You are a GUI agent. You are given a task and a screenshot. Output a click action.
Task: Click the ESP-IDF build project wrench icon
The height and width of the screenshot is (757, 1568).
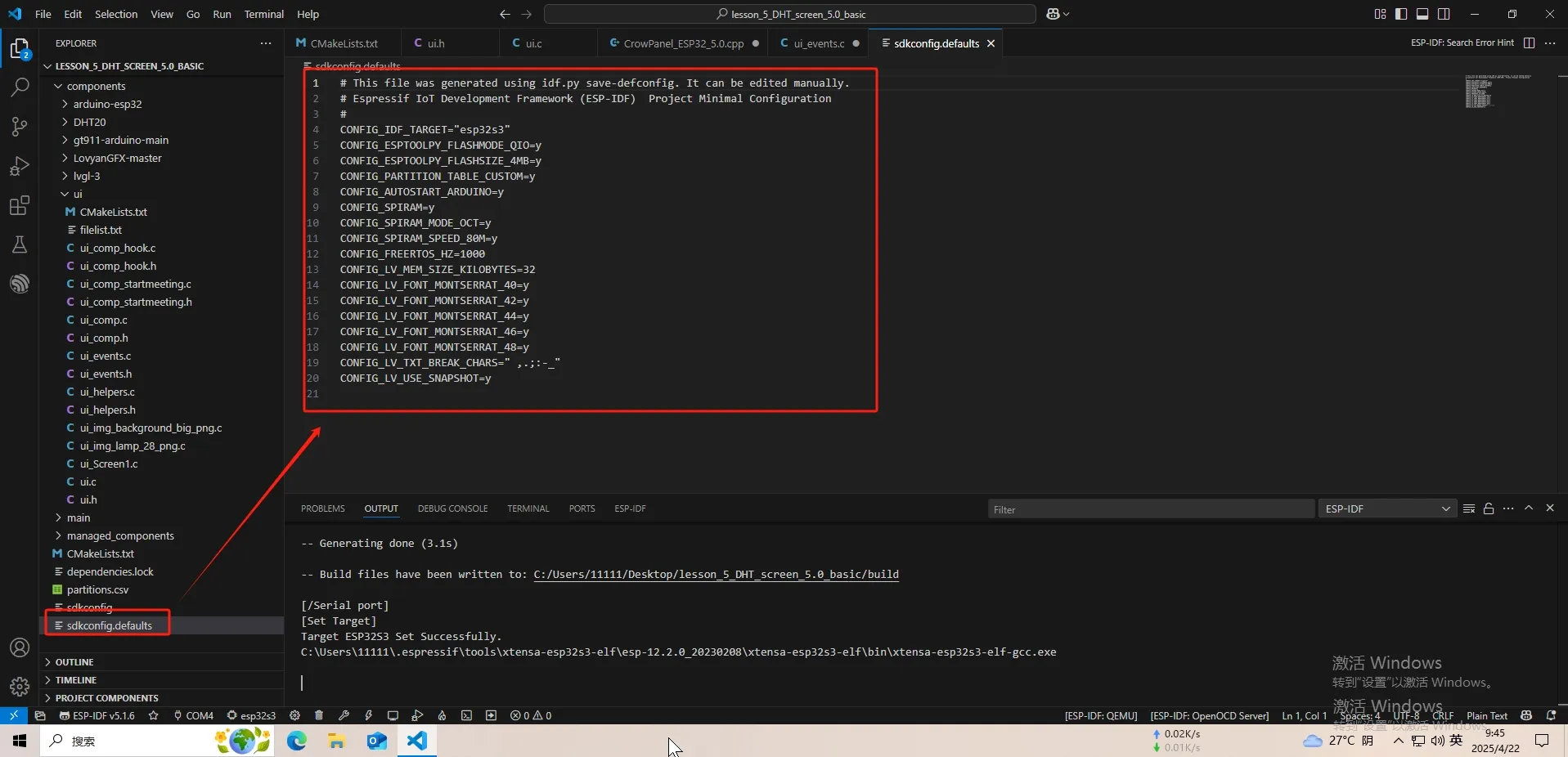344,715
